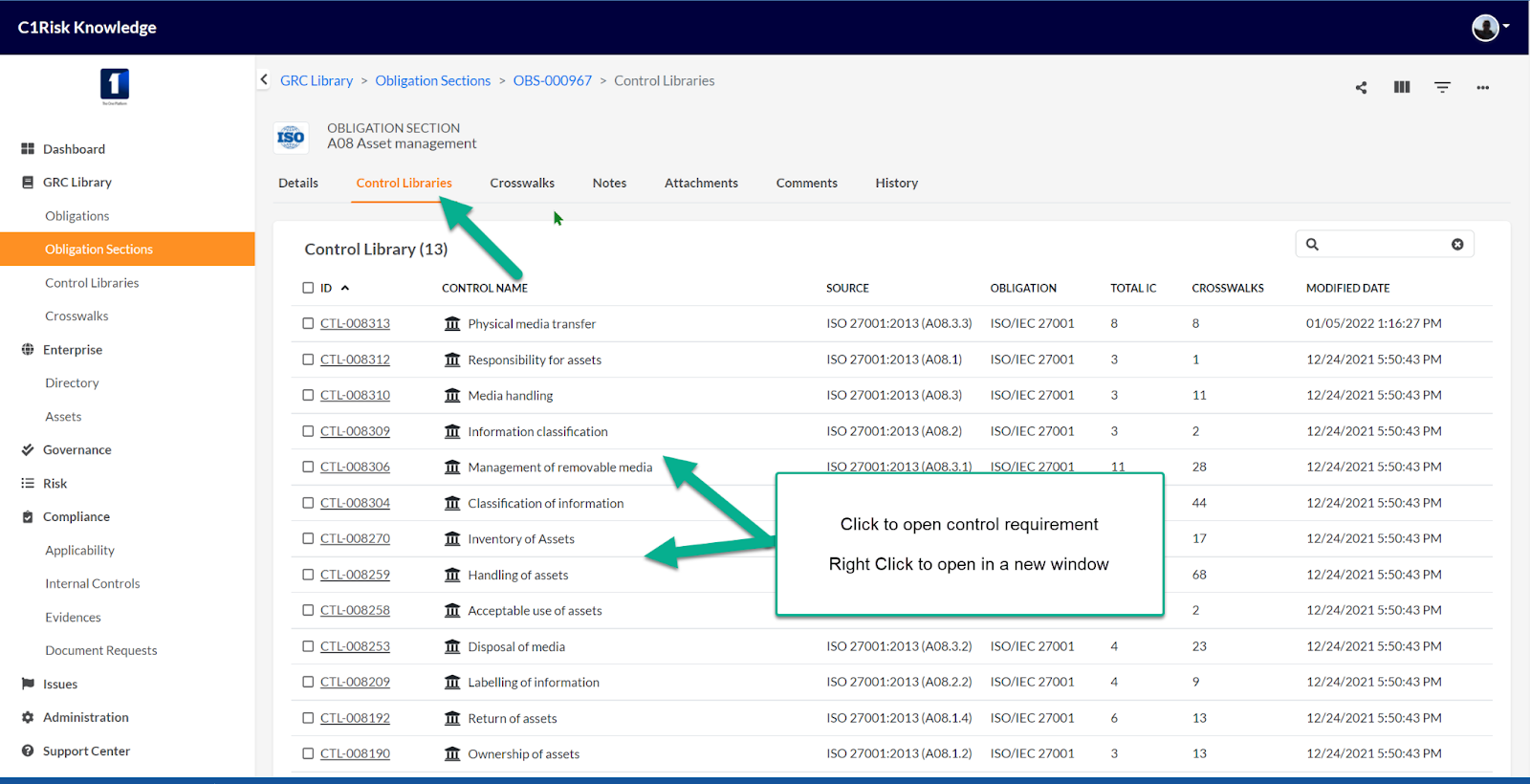1530x784 pixels.
Task: Check the box for CTL-008253
Action: click(x=308, y=646)
